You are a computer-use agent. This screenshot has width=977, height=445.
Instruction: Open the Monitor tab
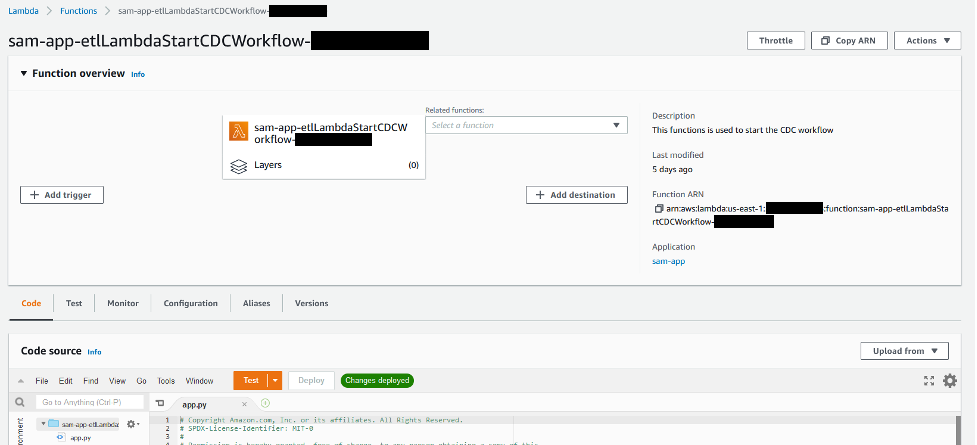pos(123,304)
